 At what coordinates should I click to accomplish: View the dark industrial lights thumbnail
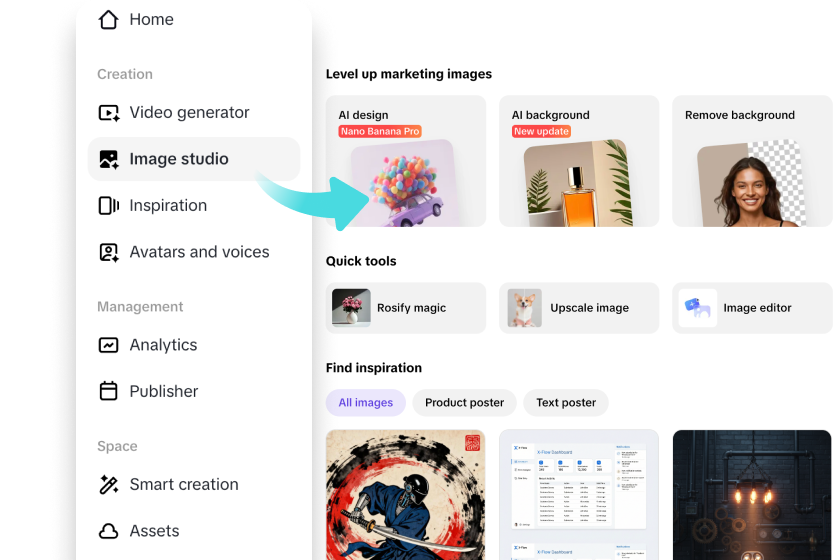pyautogui.click(x=751, y=495)
